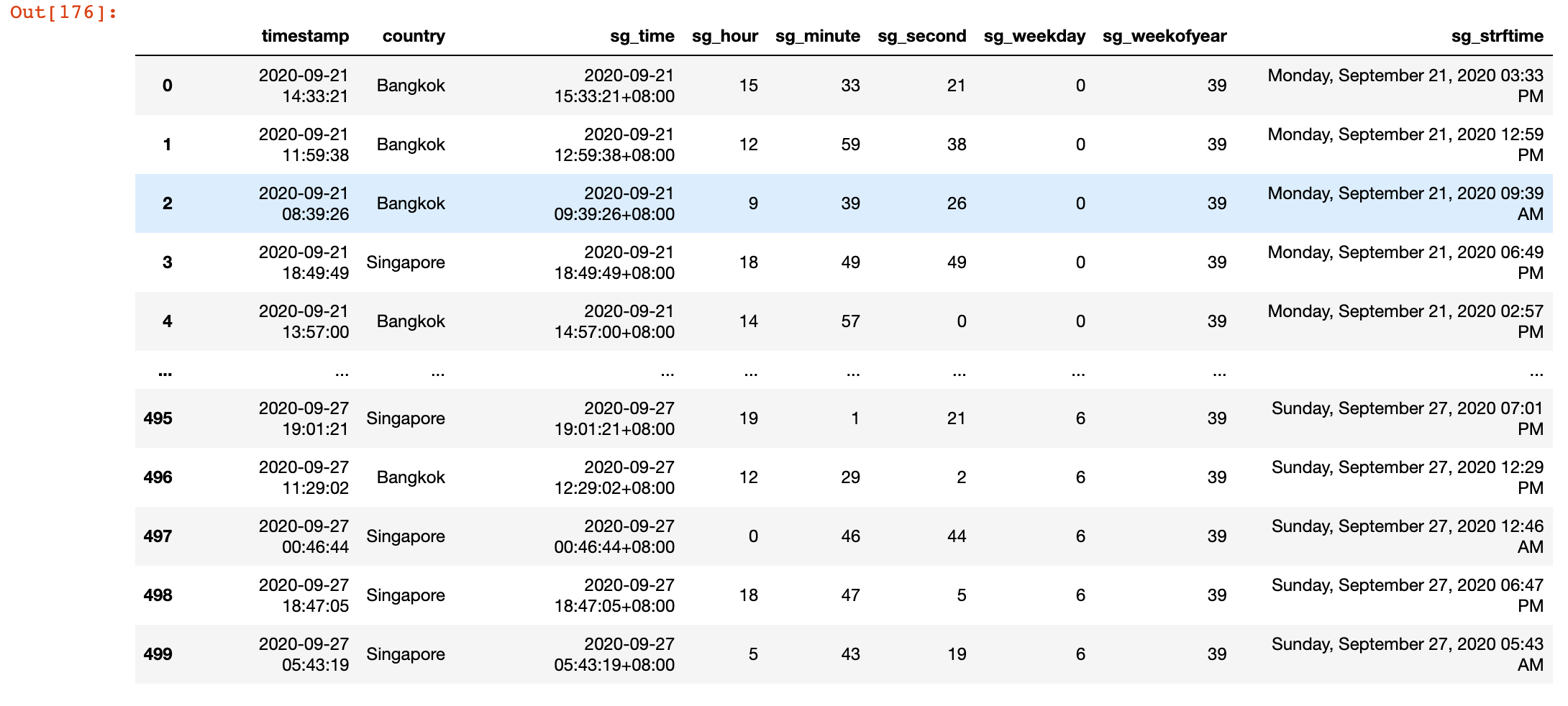
Task: Click timestamp cell 2020-09-21 11:59:38
Action: coord(304,145)
